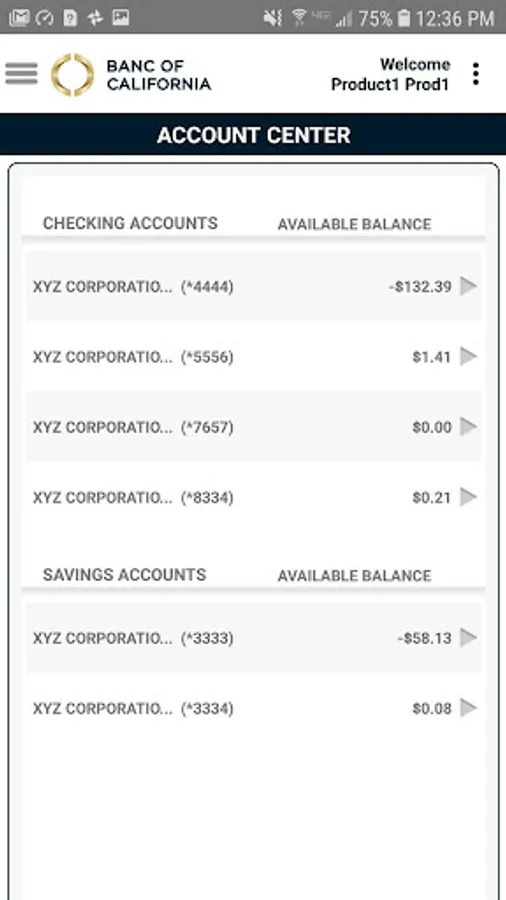Screen dimensions: 506x900
Task: Tap the Savings Accounts section header
Action: click(x=124, y=575)
